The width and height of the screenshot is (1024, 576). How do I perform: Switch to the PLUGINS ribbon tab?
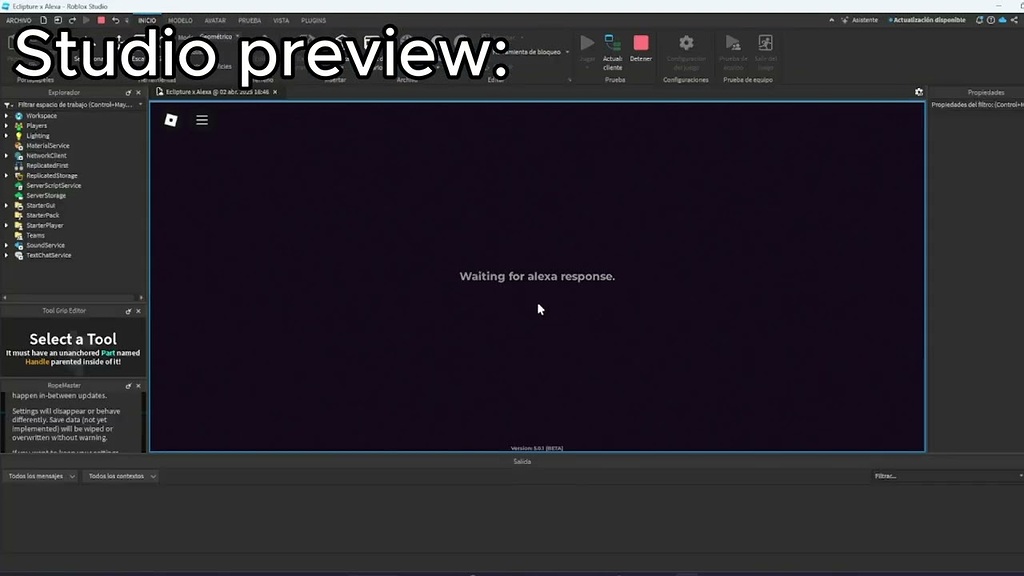[313, 20]
